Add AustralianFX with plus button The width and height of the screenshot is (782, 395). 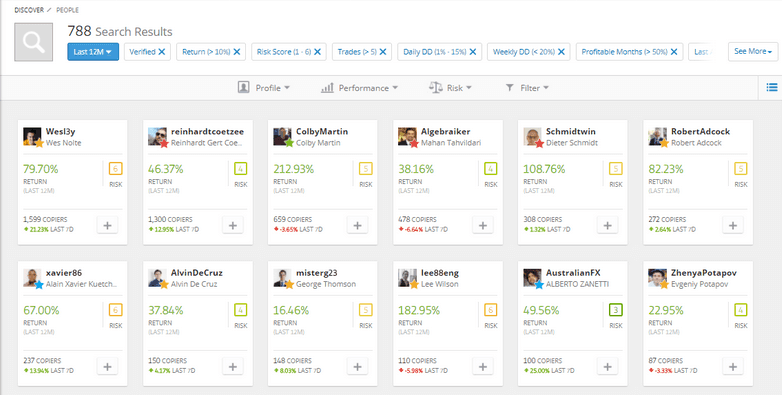(607, 367)
